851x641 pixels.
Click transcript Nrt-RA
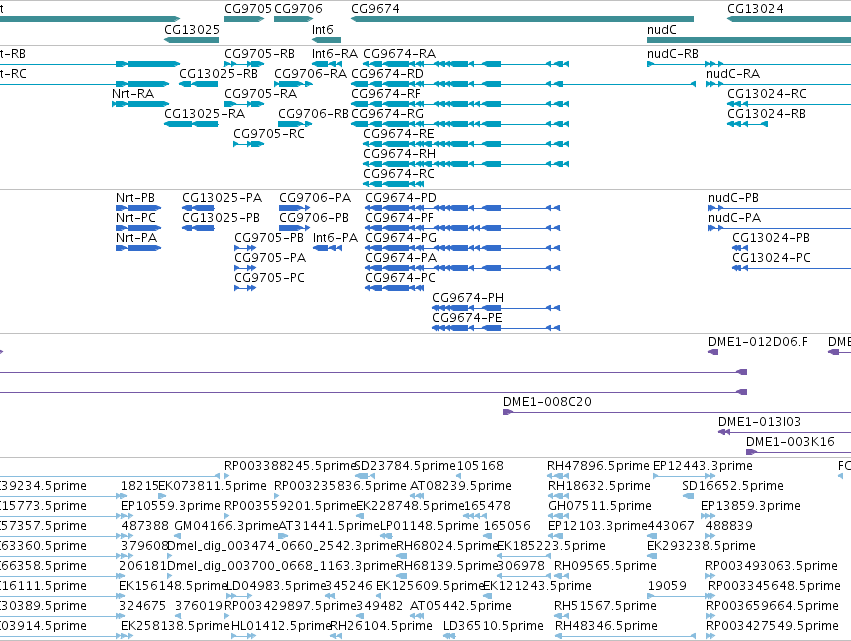[x=133, y=94]
